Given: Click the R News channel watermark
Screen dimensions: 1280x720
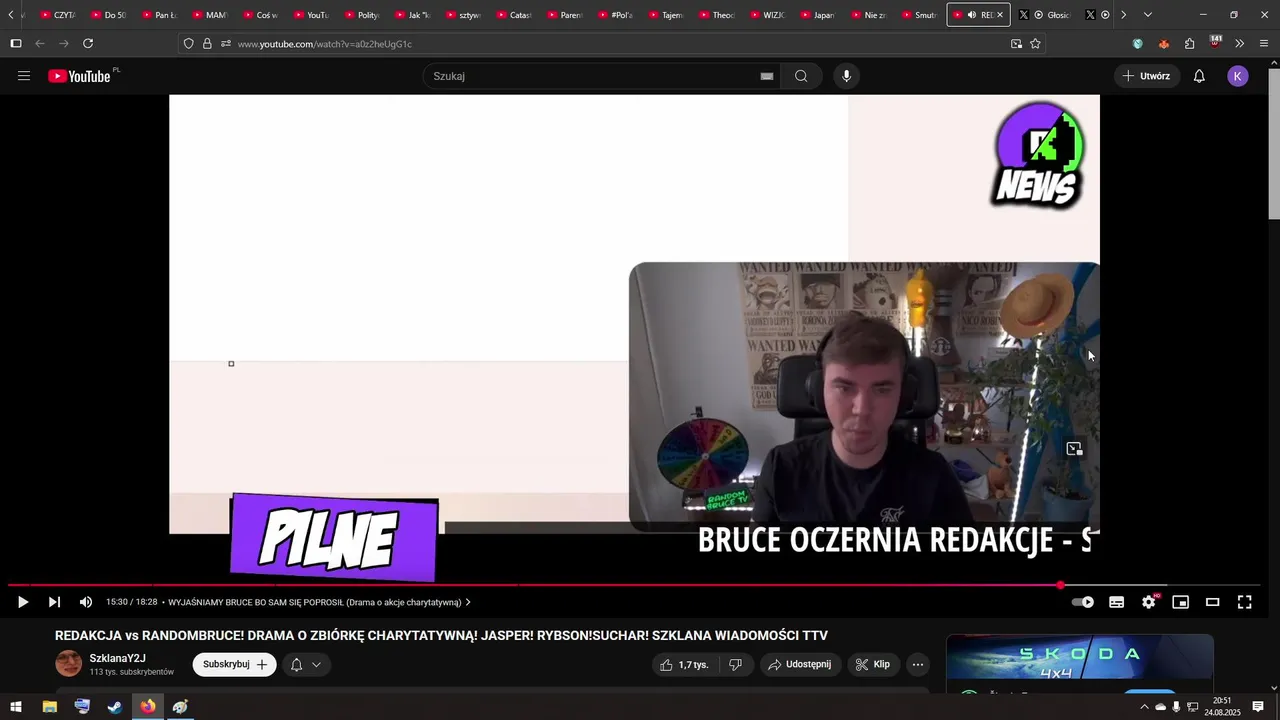Looking at the screenshot, I should point(1038,155).
